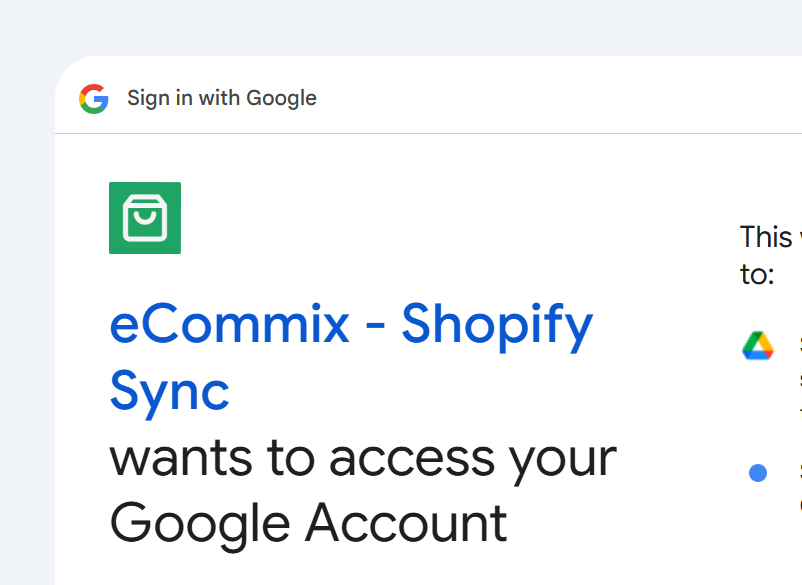Select the "to:" label
This screenshot has width=802, height=585.
point(753,273)
